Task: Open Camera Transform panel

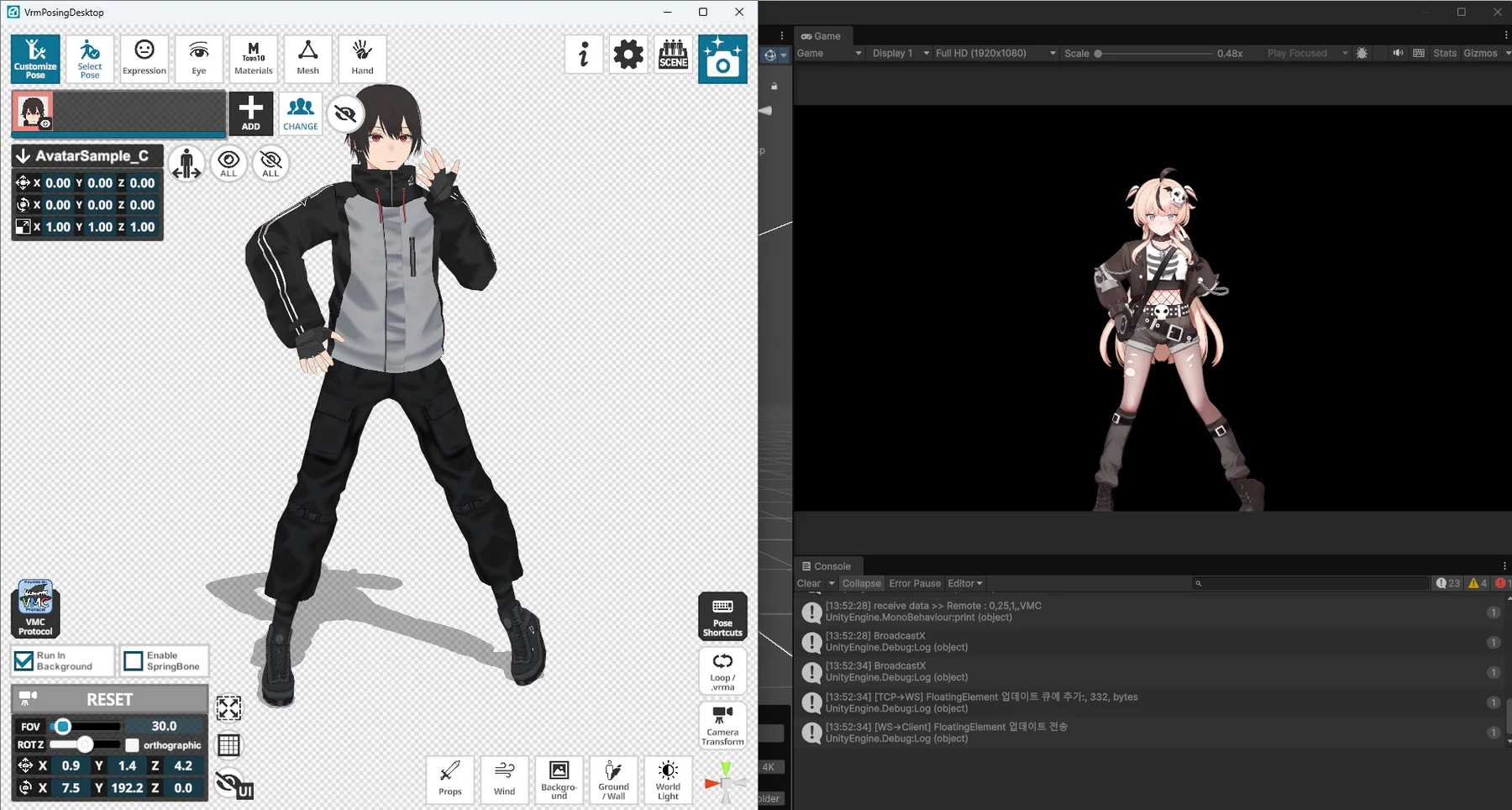Action: tap(722, 725)
